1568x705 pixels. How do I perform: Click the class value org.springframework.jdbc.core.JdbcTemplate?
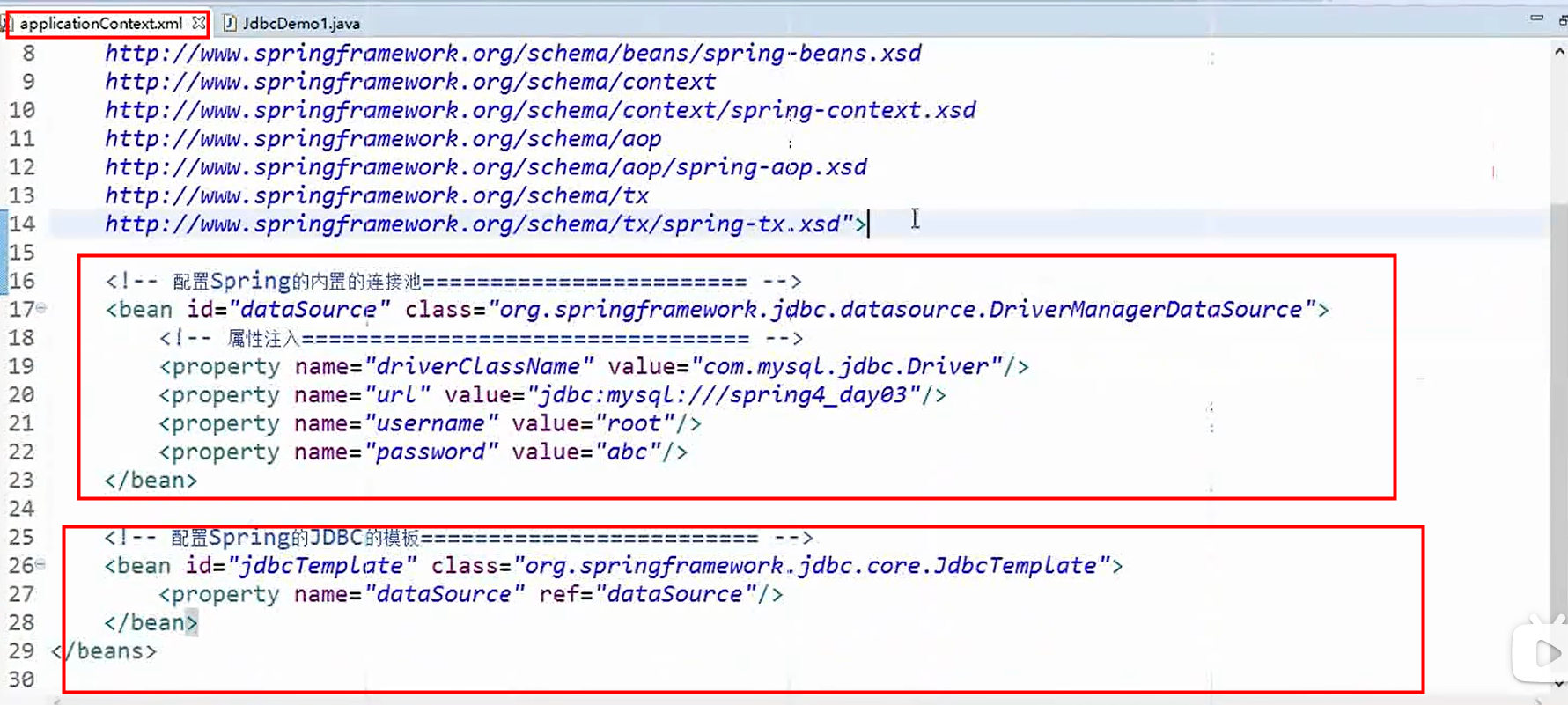click(x=811, y=566)
